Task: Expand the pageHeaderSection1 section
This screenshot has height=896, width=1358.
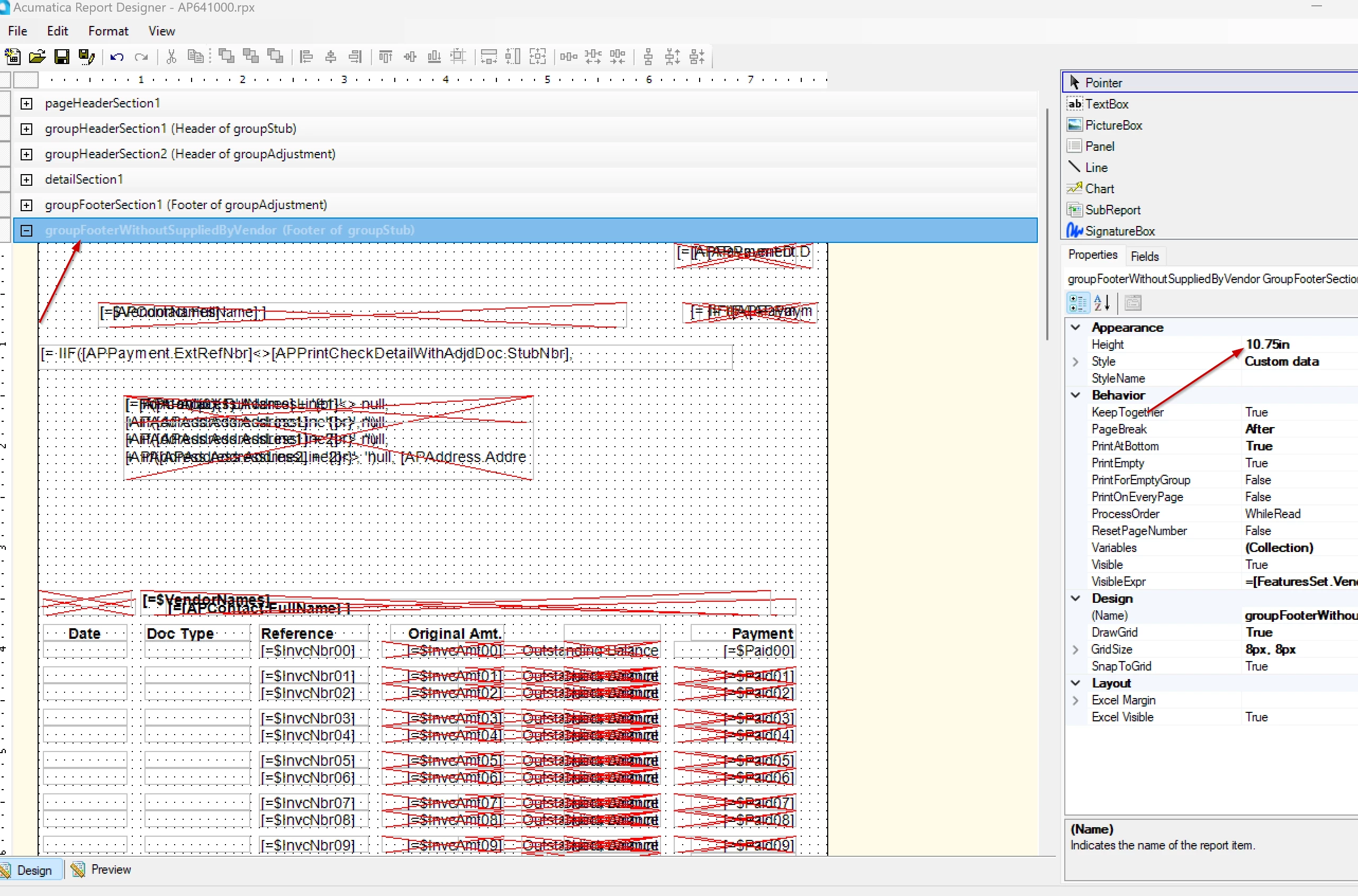Action: click(x=26, y=103)
